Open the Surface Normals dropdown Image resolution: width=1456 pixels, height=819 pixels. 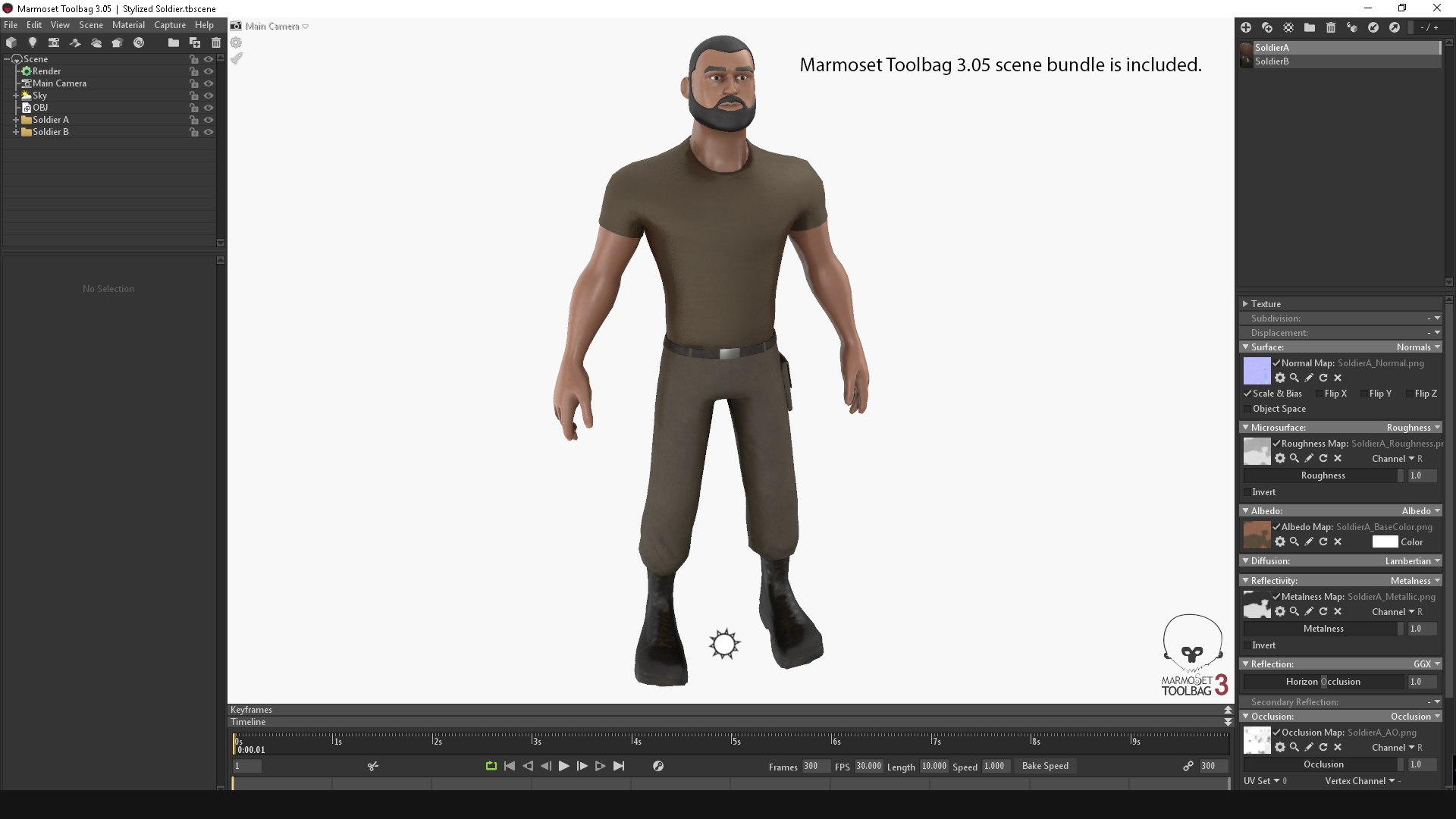point(1418,347)
